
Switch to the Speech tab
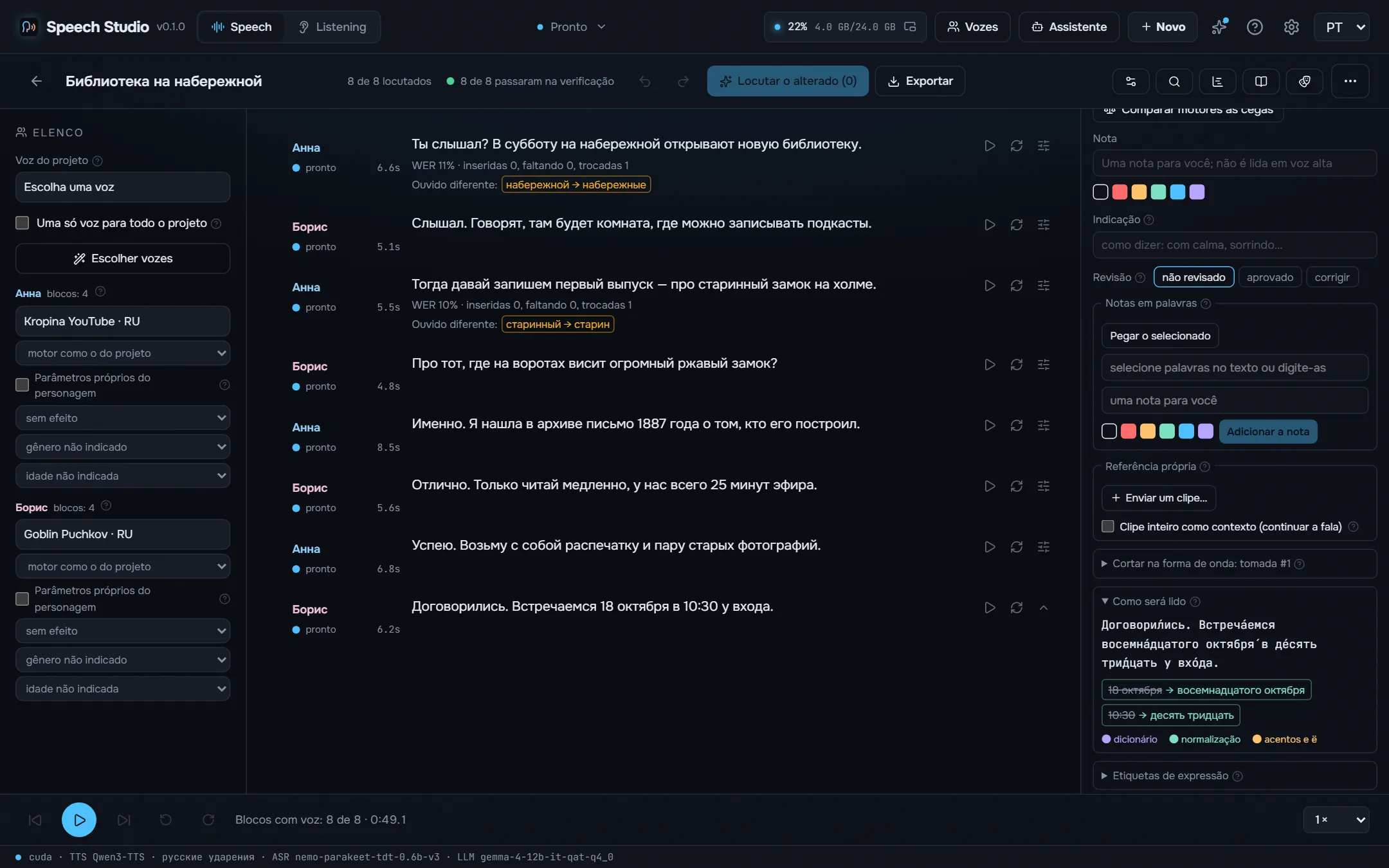point(242,27)
